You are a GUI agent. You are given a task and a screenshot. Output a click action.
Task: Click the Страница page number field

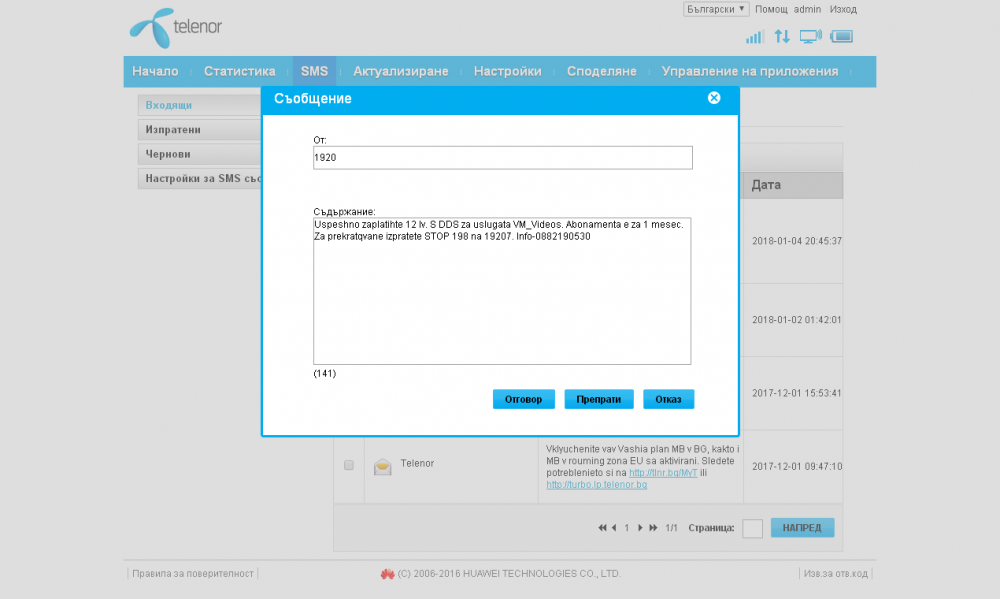(753, 528)
